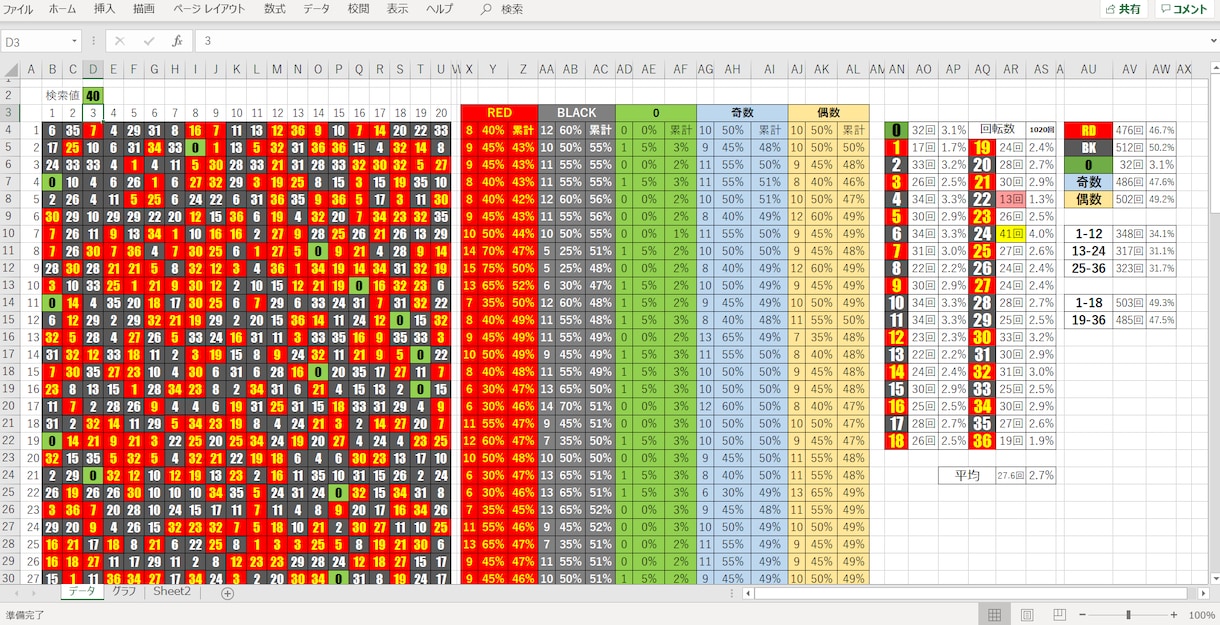
Task: Select the green cell showing 40
Action: pyautogui.click(x=92, y=95)
